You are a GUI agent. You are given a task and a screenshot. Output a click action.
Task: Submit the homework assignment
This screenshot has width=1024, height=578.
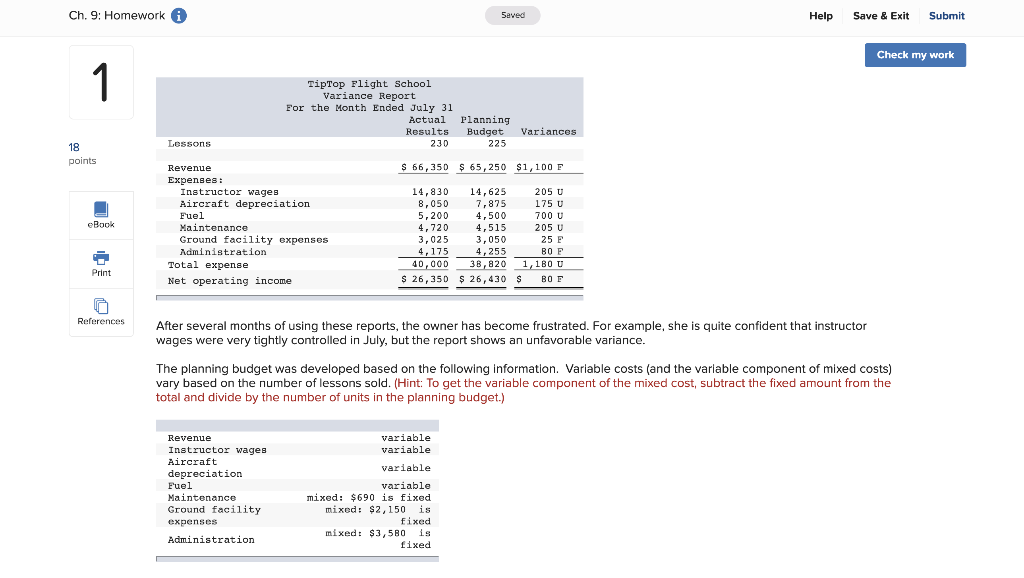(946, 15)
